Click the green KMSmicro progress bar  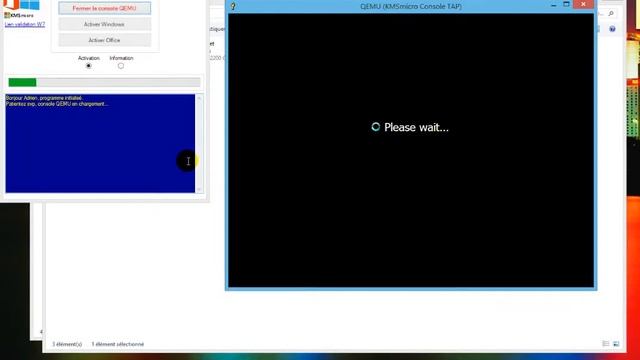[x=104, y=82]
